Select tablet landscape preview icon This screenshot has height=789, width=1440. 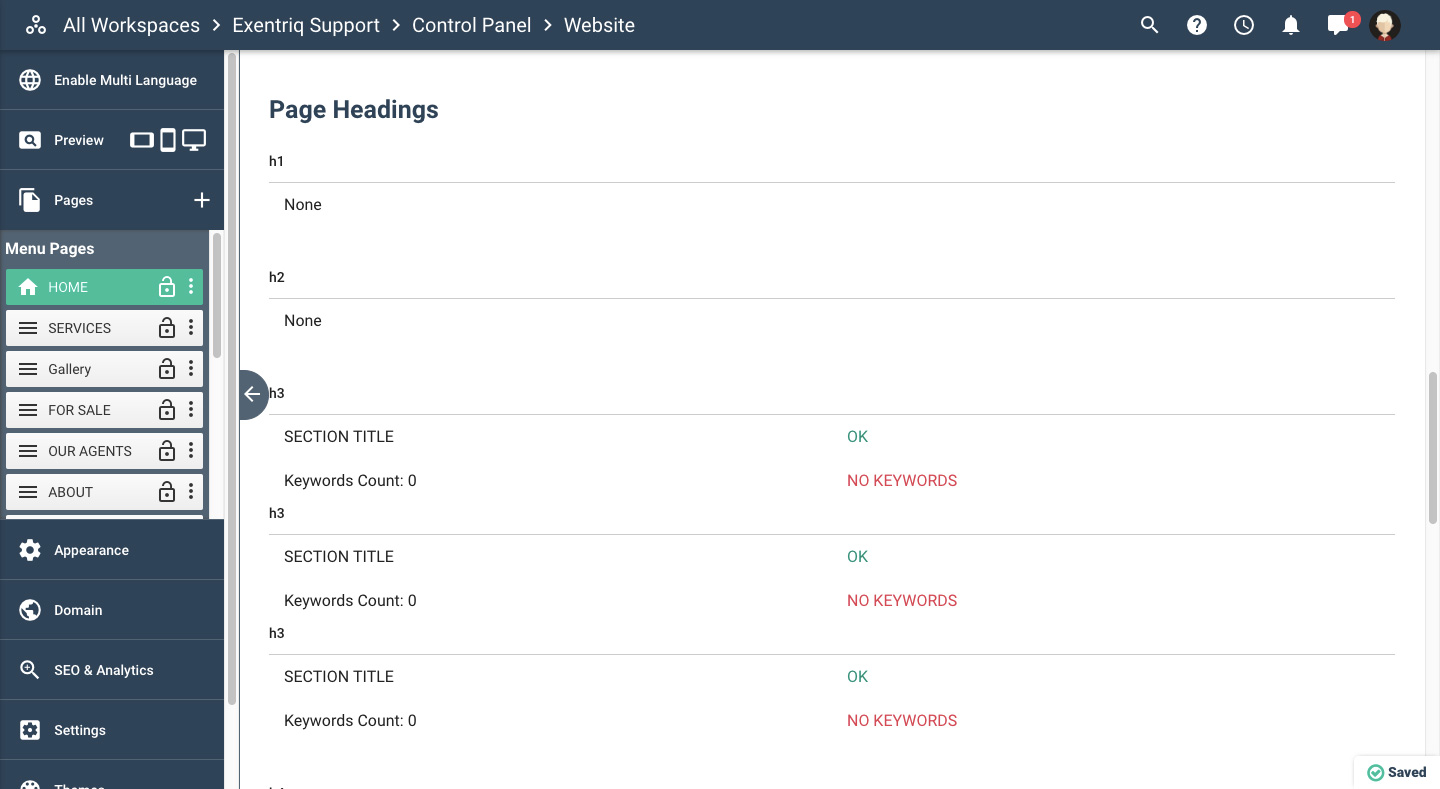[142, 140]
